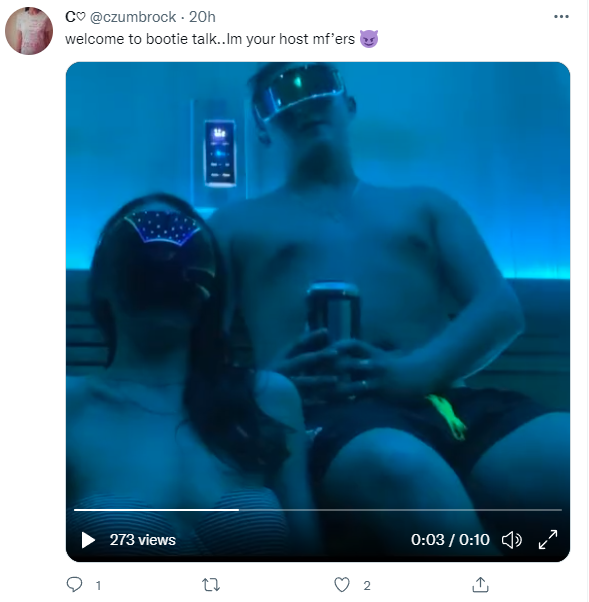
Task: Click the reply count number 1
Action: click(x=98, y=585)
